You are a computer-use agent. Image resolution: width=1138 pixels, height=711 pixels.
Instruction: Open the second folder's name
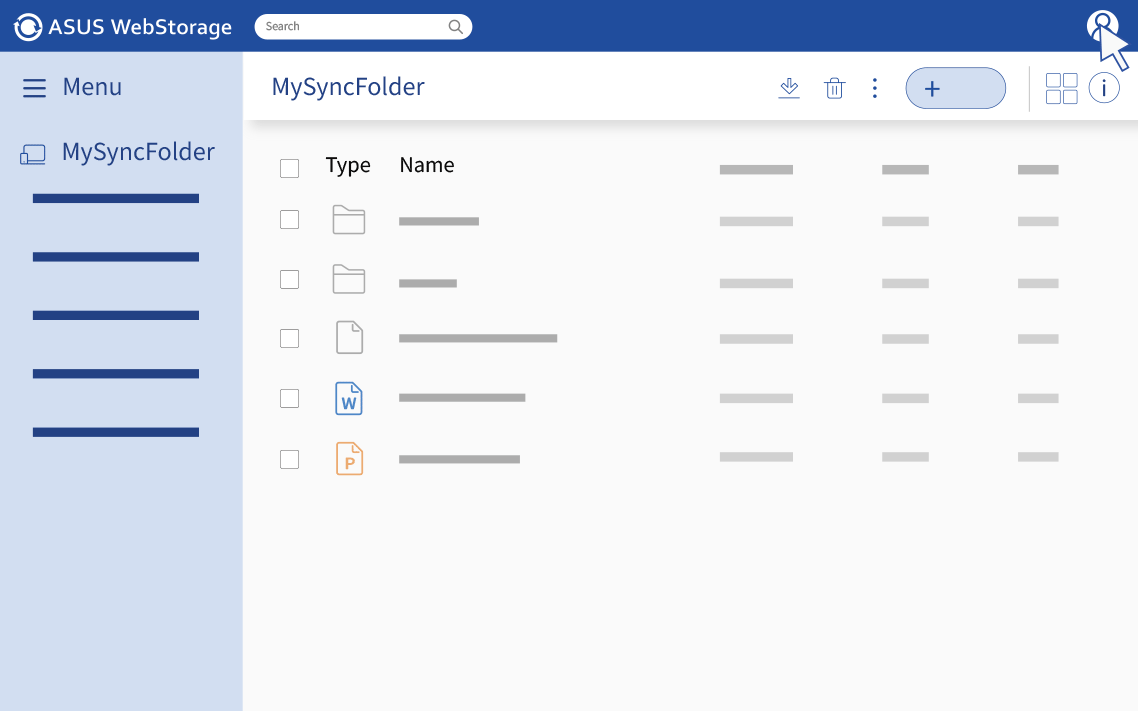pos(428,283)
